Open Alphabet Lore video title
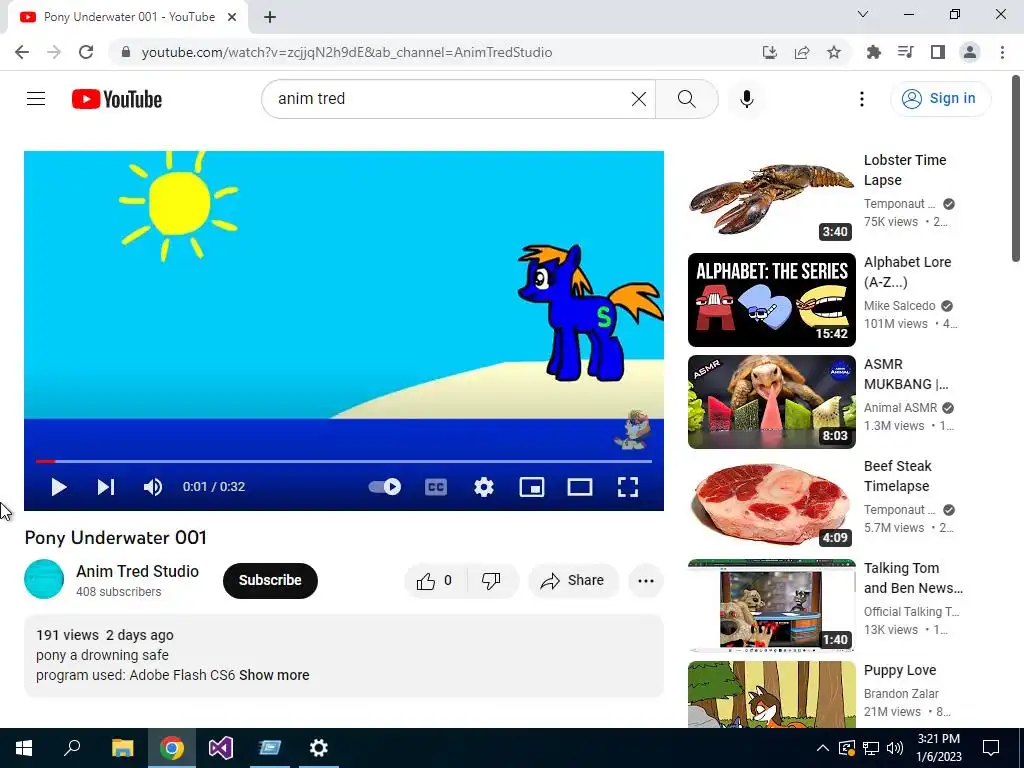The image size is (1024, 768). point(908,272)
